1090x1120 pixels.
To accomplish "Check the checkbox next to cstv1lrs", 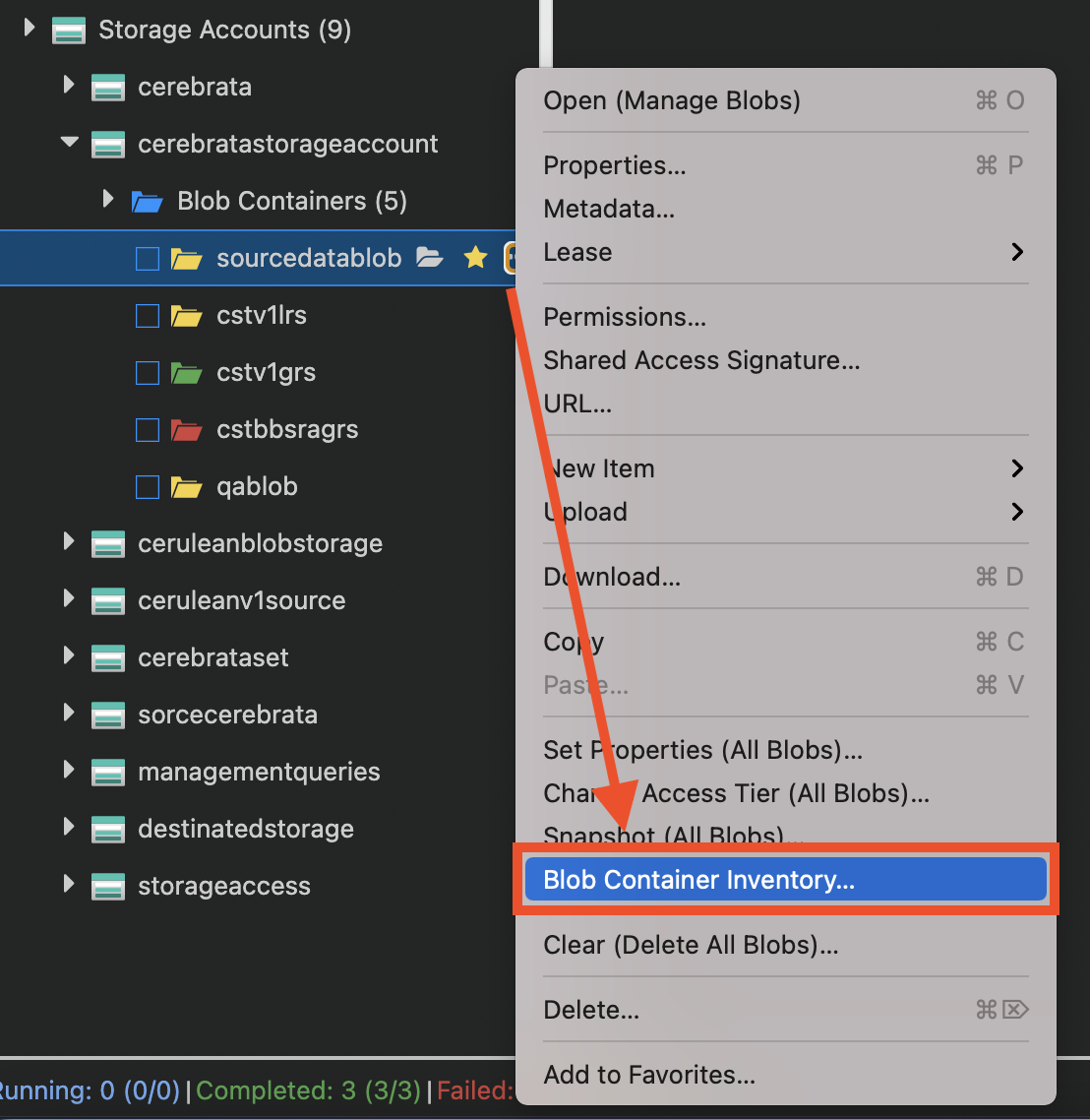I will (x=146, y=315).
